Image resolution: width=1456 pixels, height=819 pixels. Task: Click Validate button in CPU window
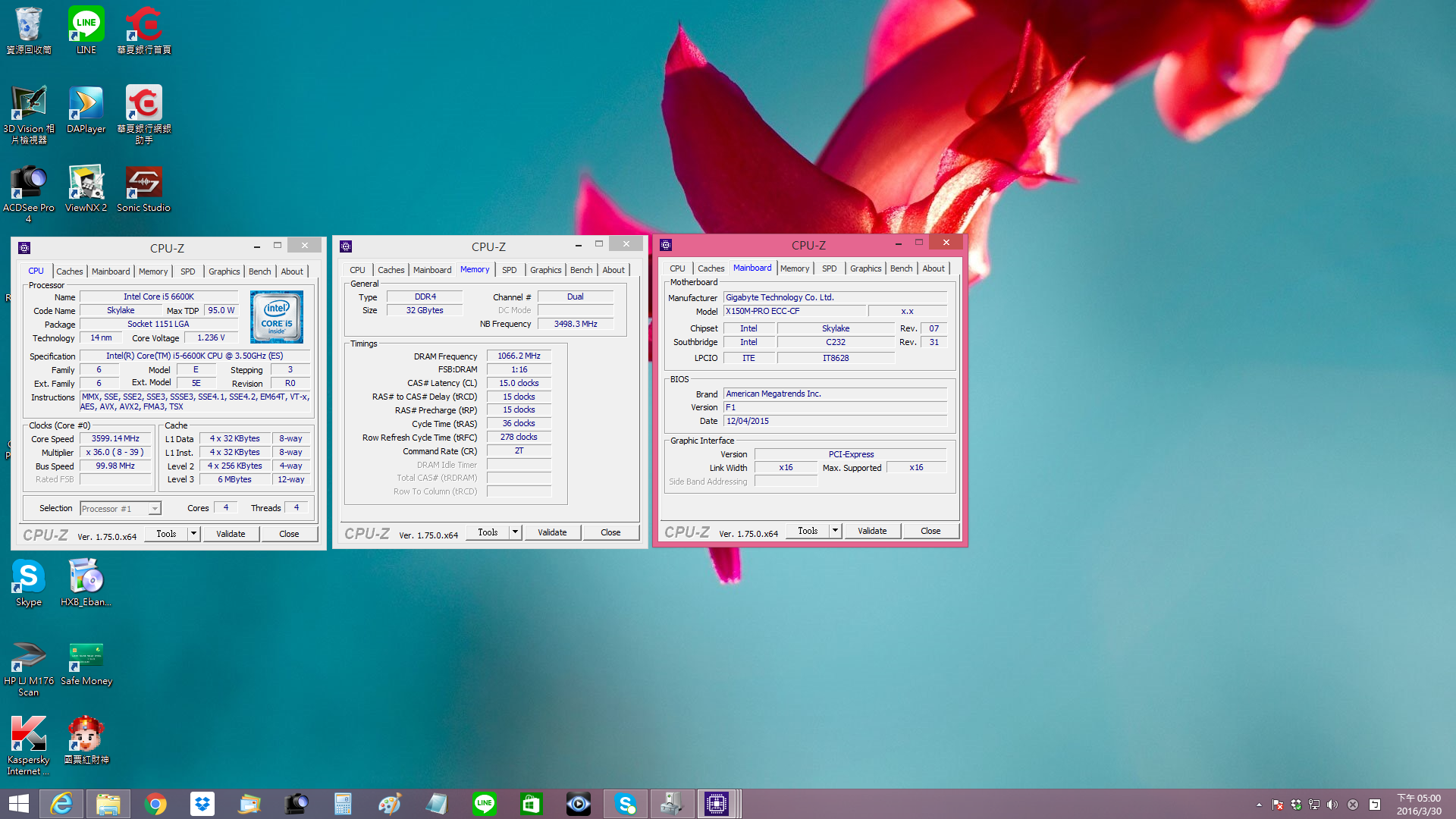(x=231, y=534)
